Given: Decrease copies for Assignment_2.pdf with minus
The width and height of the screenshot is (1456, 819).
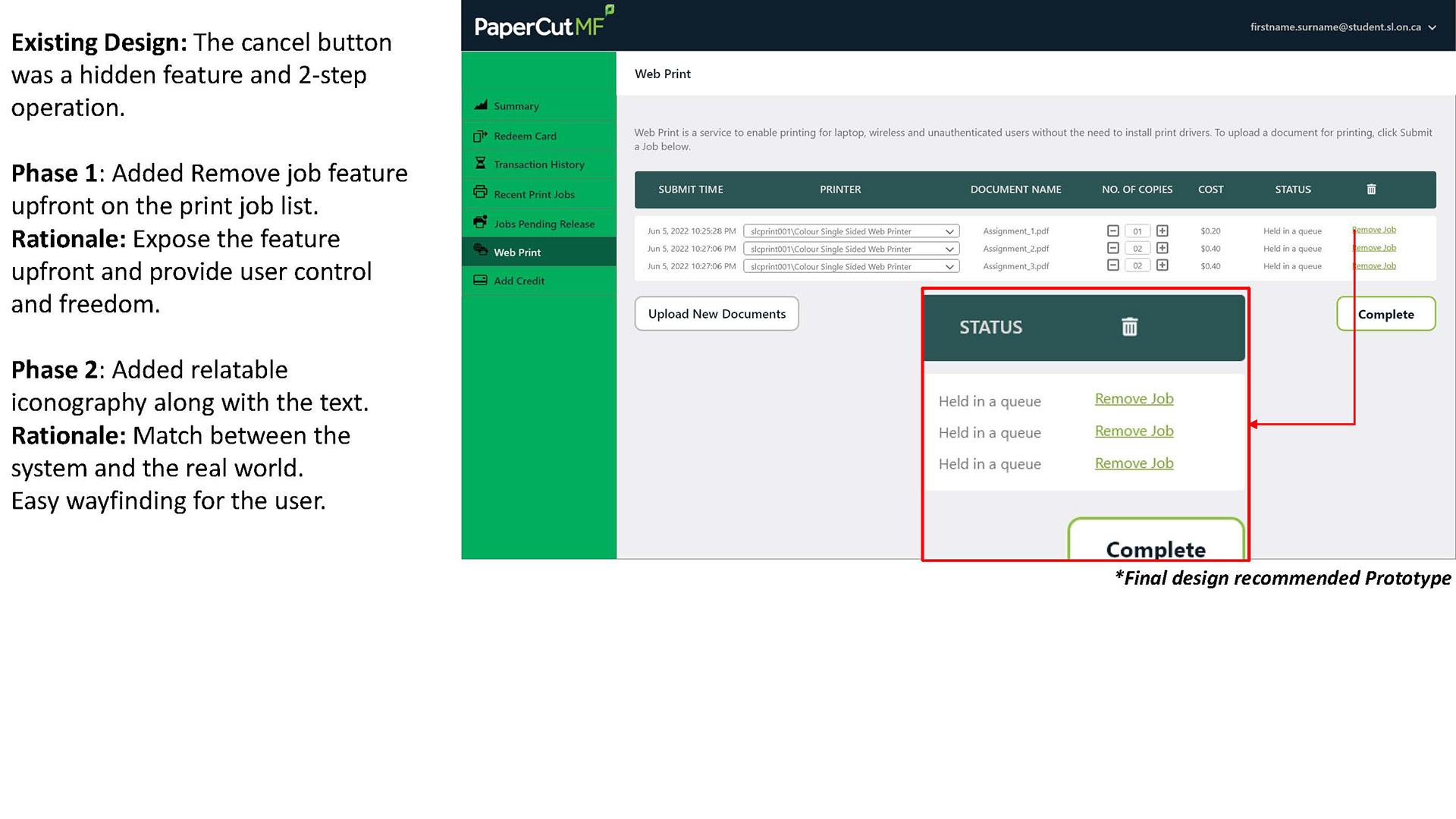Looking at the screenshot, I should 1112,248.
